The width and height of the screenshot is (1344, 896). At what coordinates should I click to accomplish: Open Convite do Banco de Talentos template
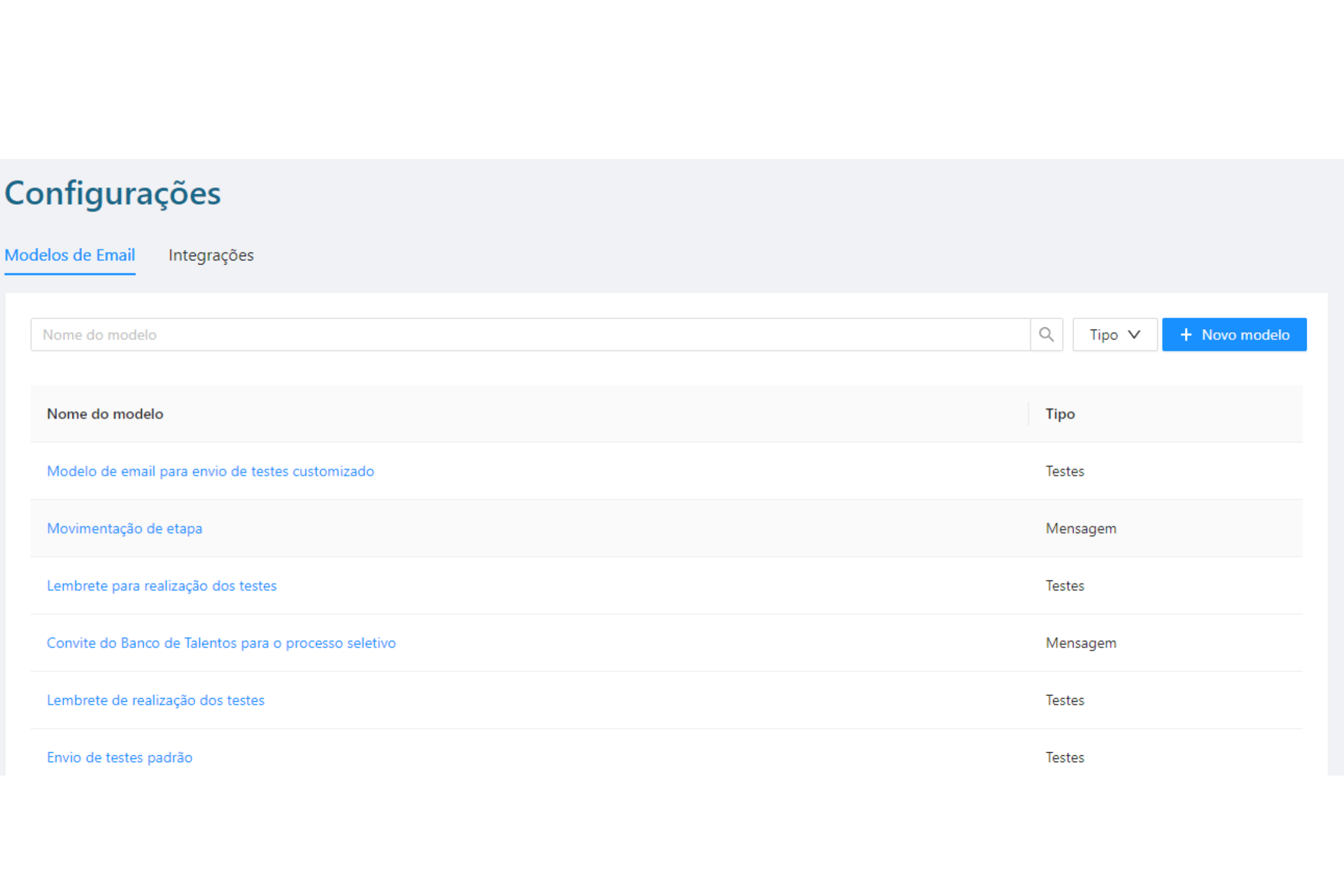pyautogui.click(x=221, y=642)
